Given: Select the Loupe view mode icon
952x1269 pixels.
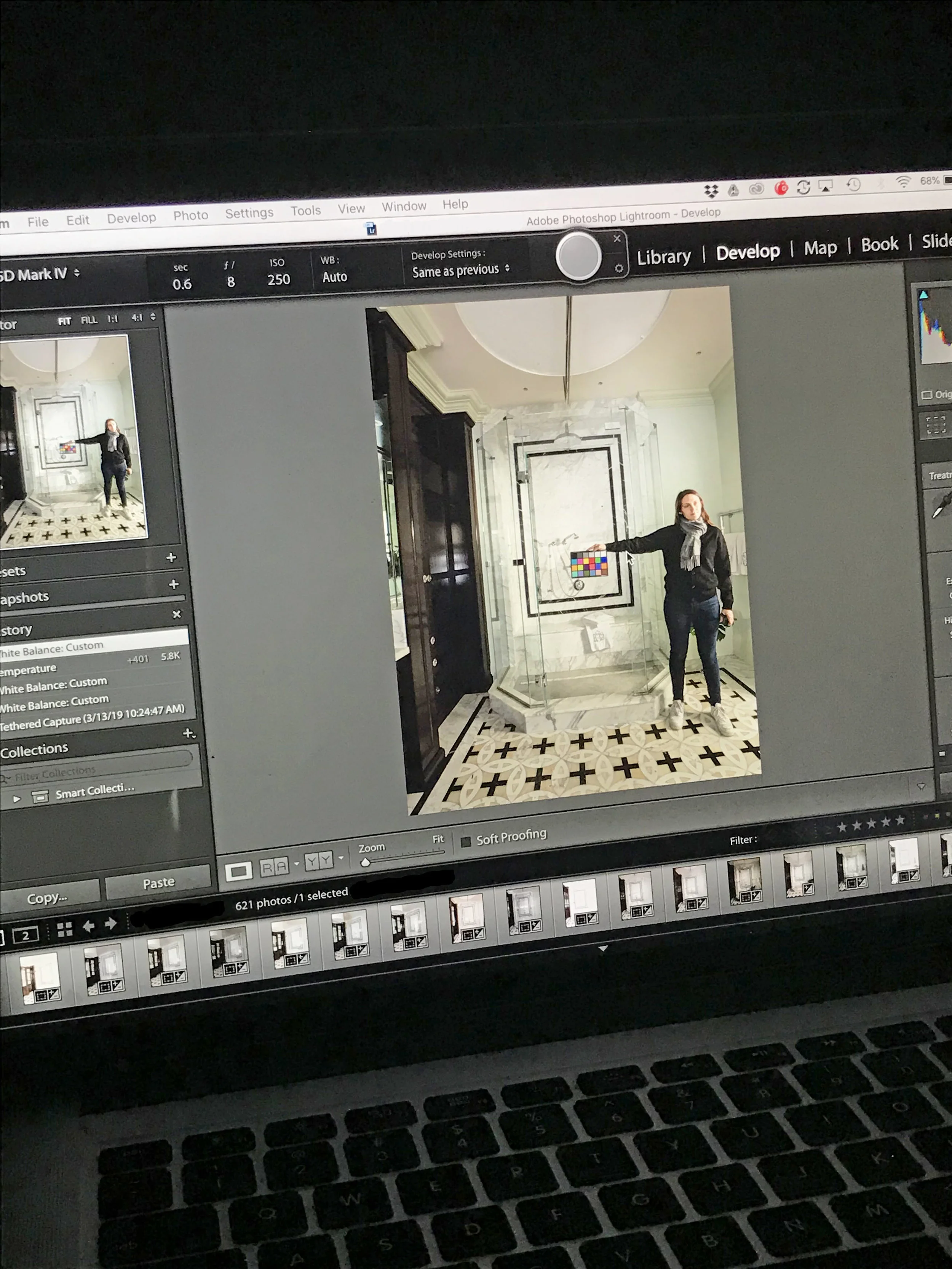Looking at the screenshot, I should (x=239, y=871).
